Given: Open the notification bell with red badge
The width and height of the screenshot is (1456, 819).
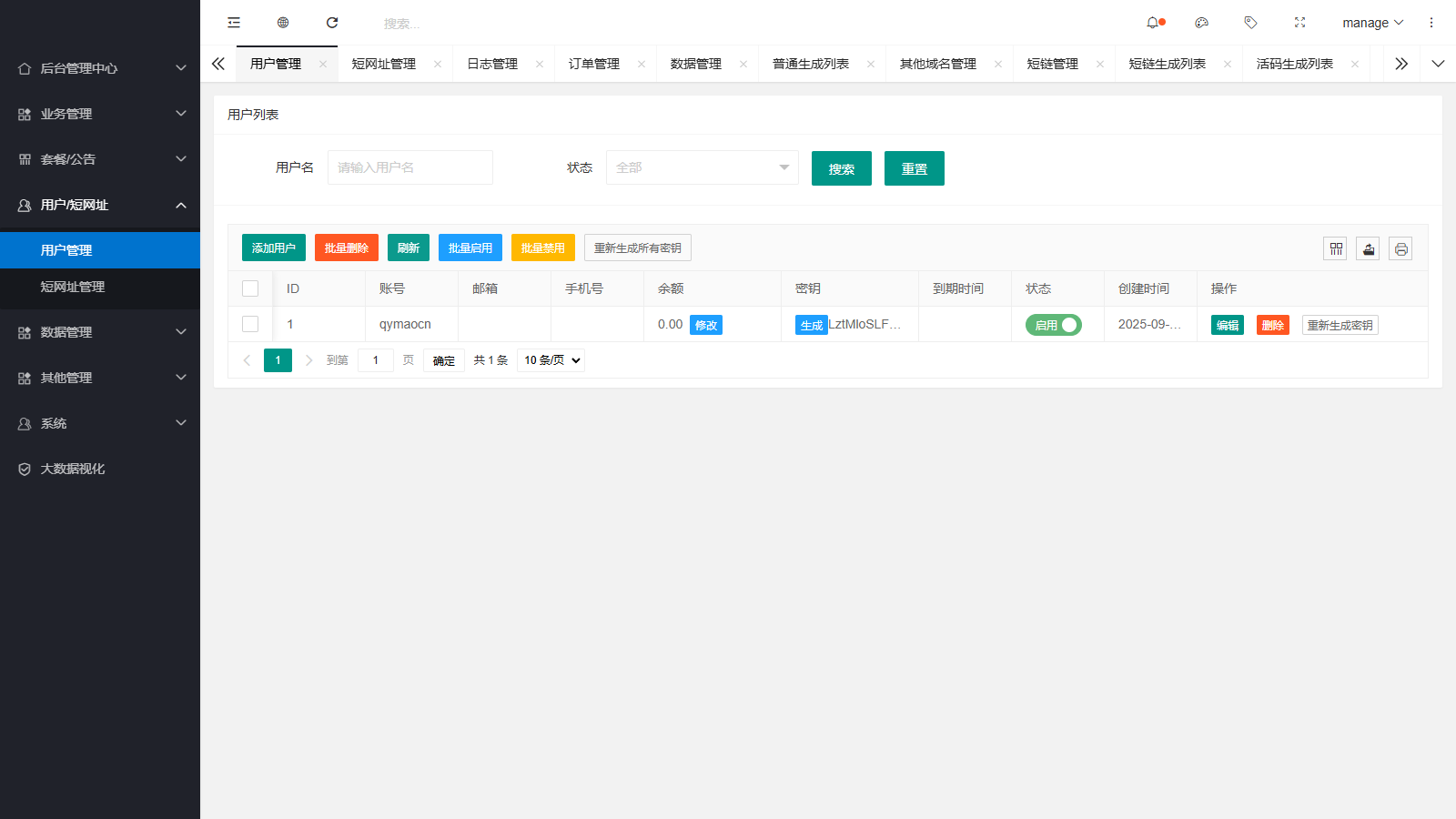Looking at the screenshot, I should [x=1154, y=22].
